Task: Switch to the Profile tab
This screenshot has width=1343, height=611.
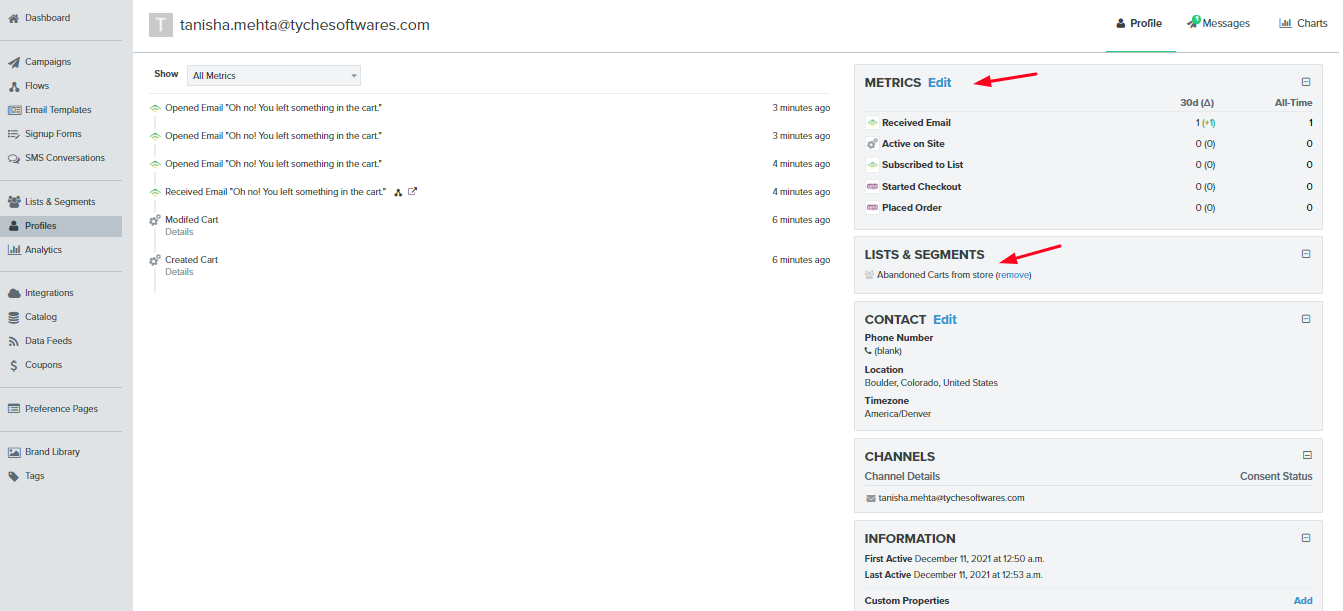Action: coord(1139,23)
